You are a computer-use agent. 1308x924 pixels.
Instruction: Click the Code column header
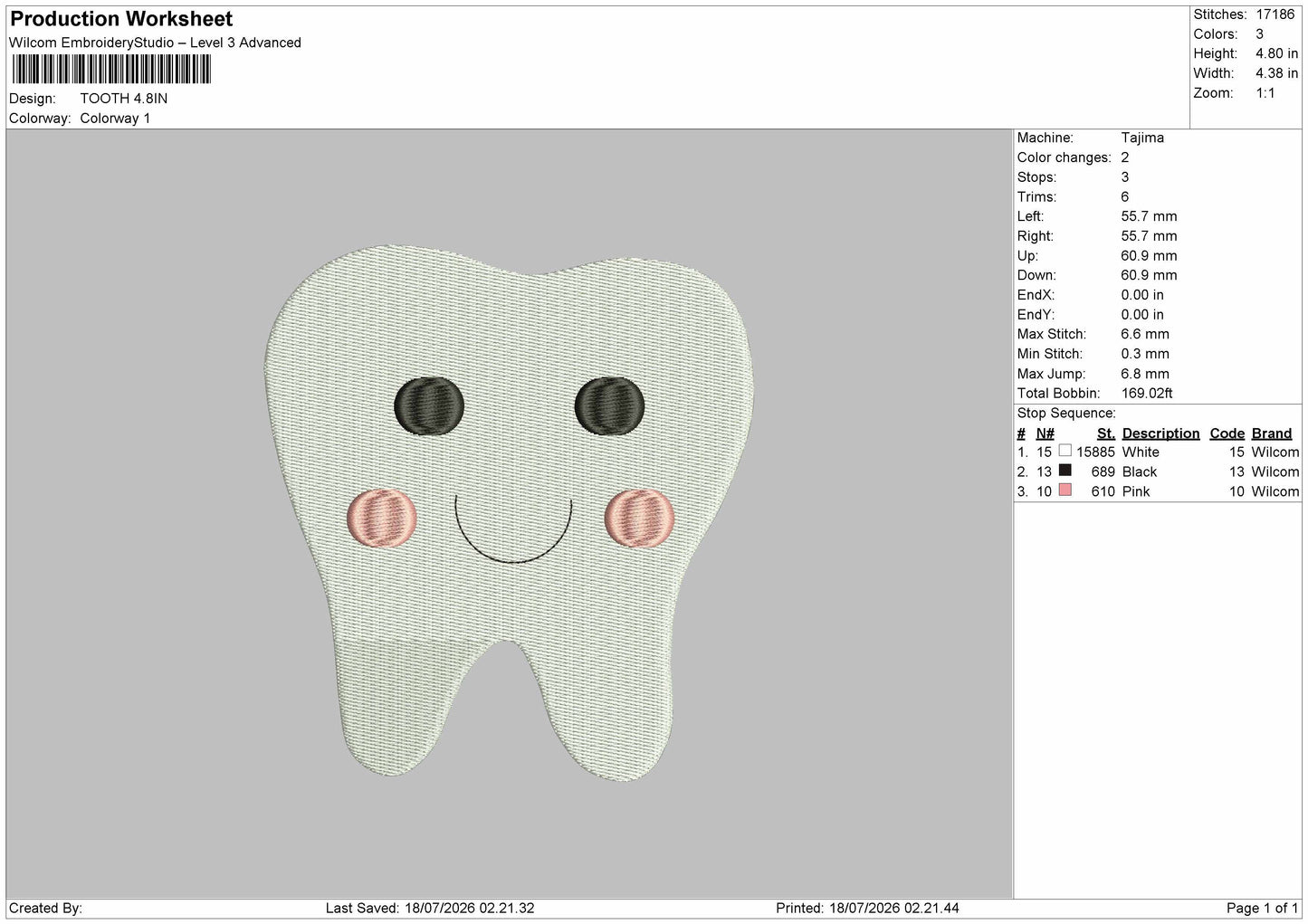(1227, 433)
